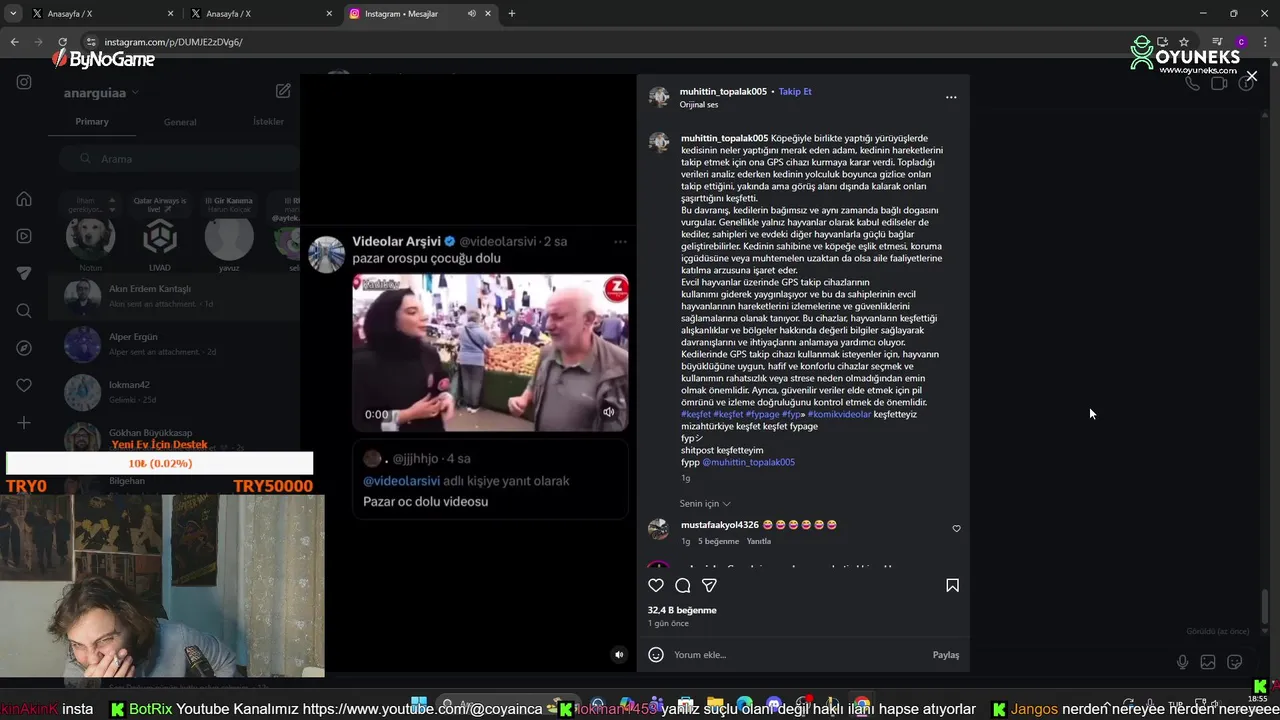The image size is (1280, 720).
Task: Click the sticker icon in message box
Action: coord(1235,662)
